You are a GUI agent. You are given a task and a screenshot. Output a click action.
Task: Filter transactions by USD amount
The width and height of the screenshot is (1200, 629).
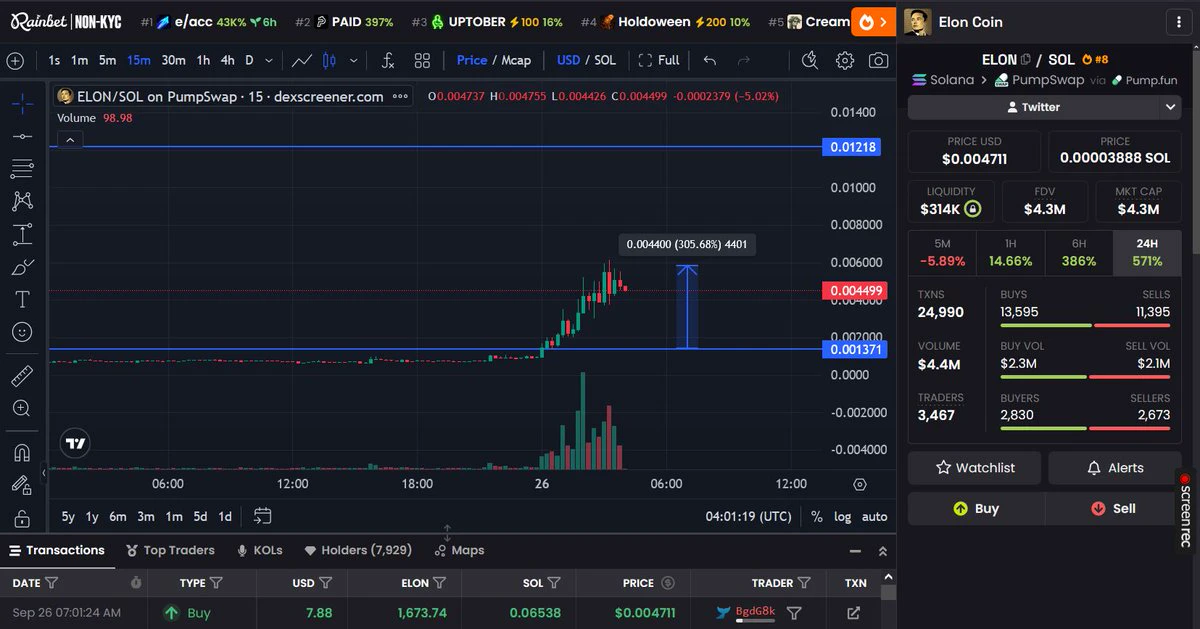pyautogui.click(x=325, y=583)
